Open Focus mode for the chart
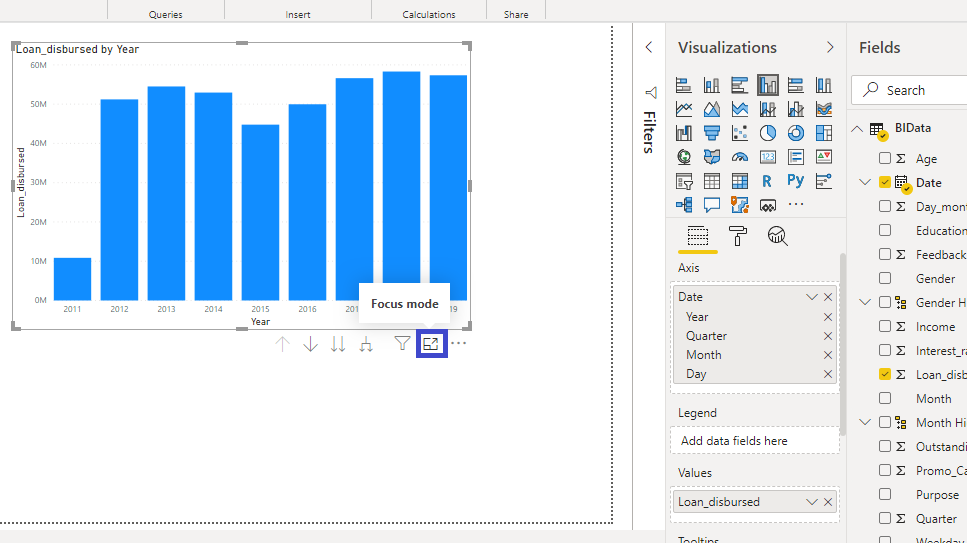Image resolution: width=967 pixels, height=543 pixels. (x=431, y=343)
